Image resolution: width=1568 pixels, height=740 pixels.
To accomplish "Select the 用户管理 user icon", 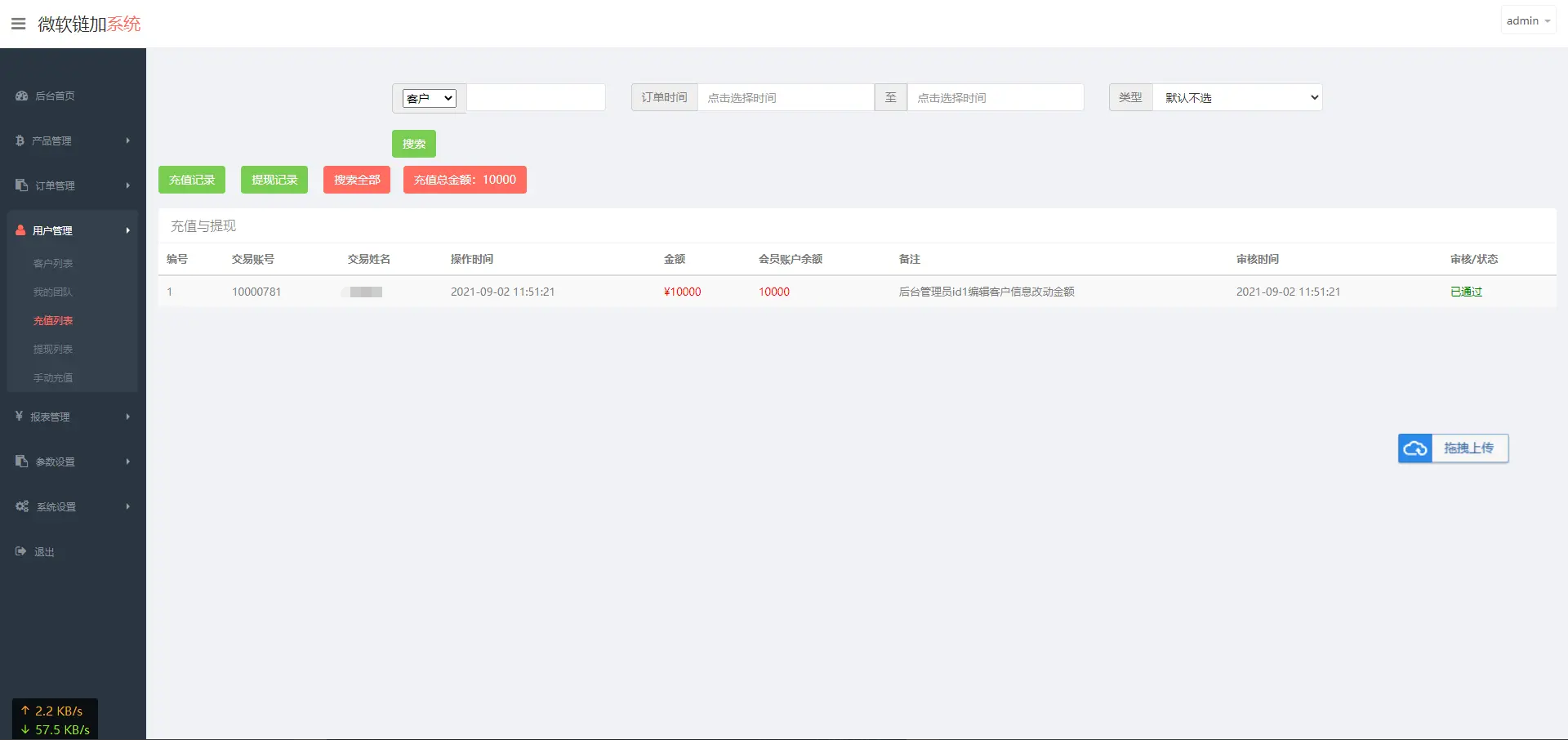I will click(x=20, y=230).
